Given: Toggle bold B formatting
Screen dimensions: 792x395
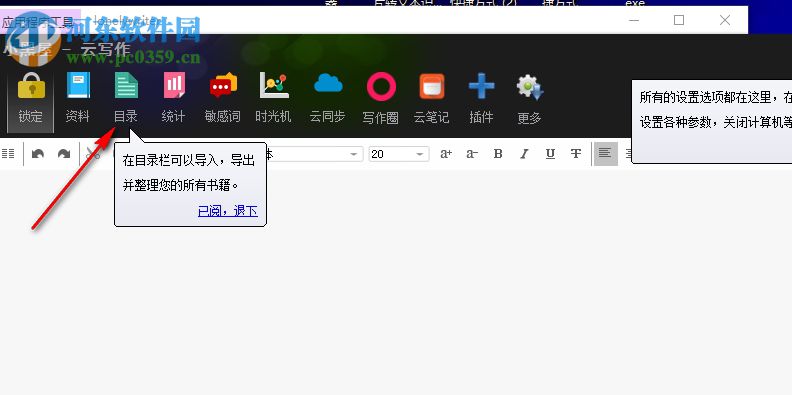Looking at the screenshot, I should point(498,154).
